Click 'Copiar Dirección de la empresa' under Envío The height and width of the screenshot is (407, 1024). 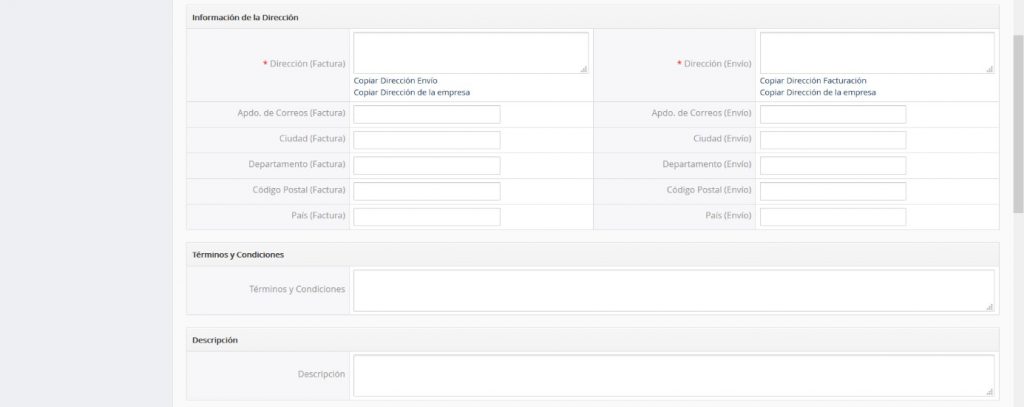coord(818,92)
